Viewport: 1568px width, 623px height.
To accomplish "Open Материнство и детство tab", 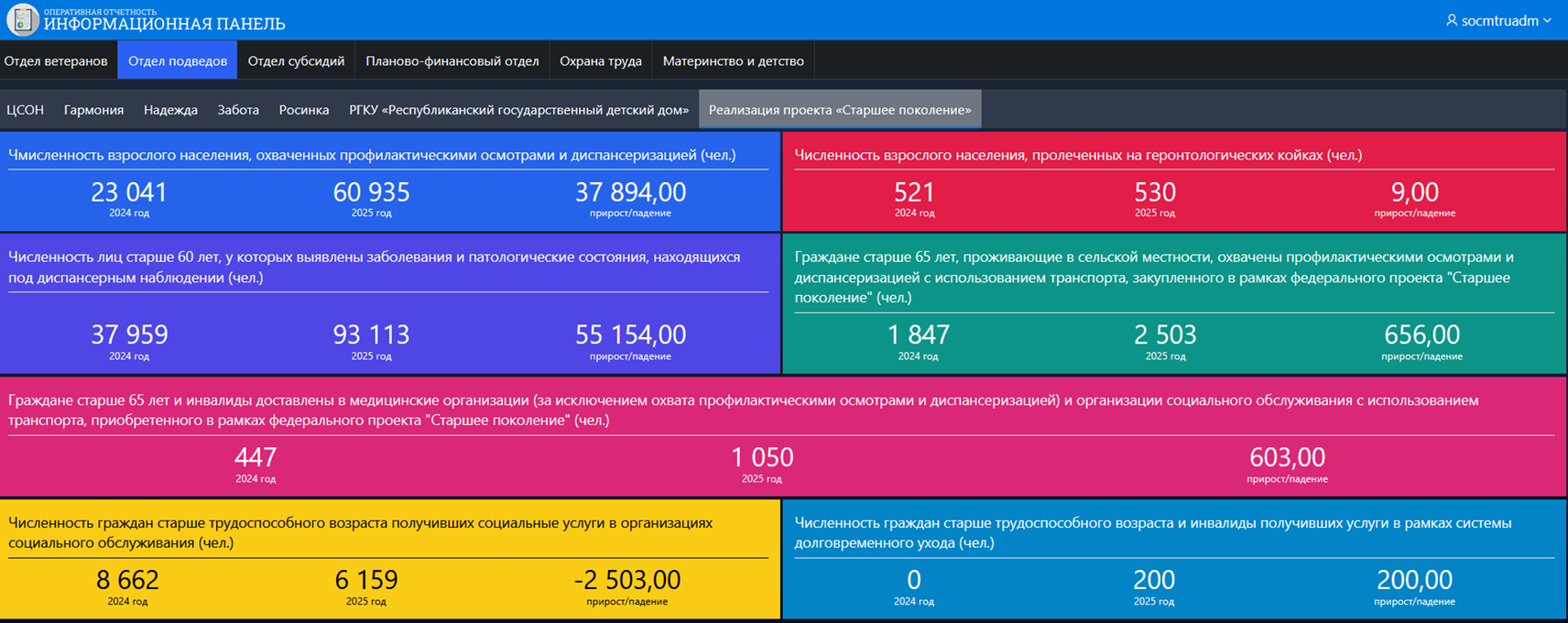I will point(733,60).
